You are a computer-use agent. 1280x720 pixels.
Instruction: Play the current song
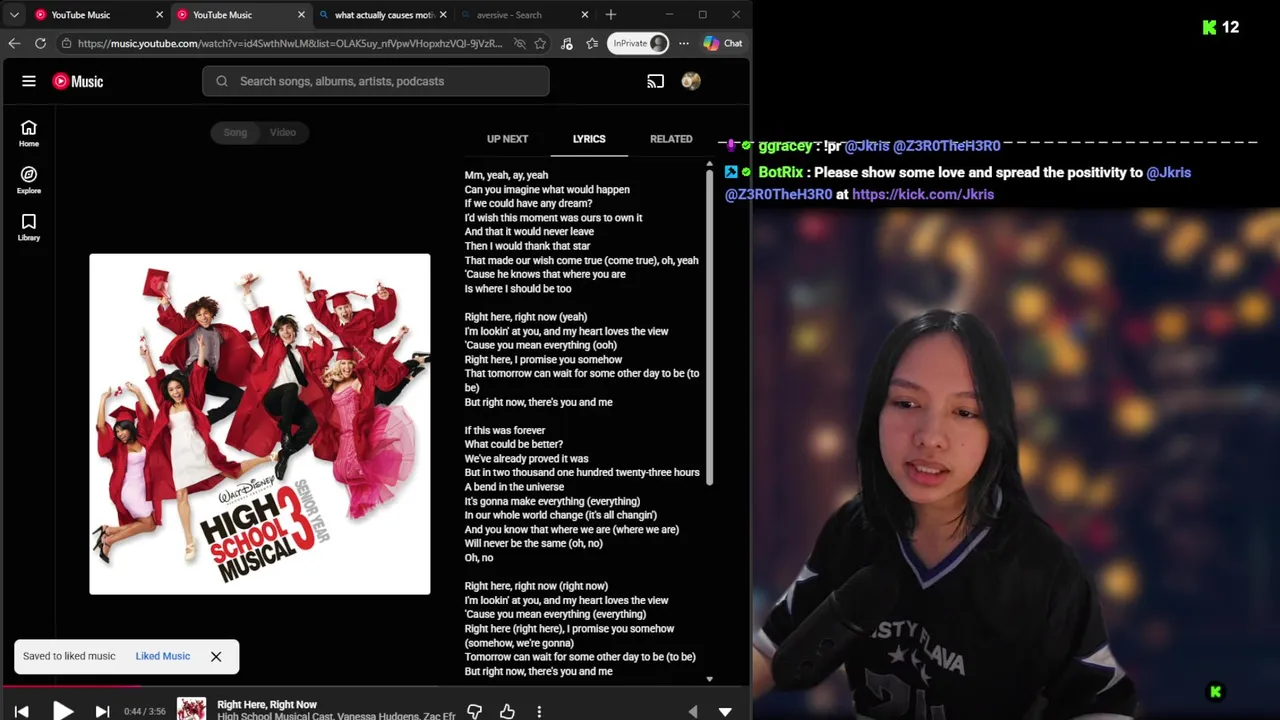pos(63,711)
